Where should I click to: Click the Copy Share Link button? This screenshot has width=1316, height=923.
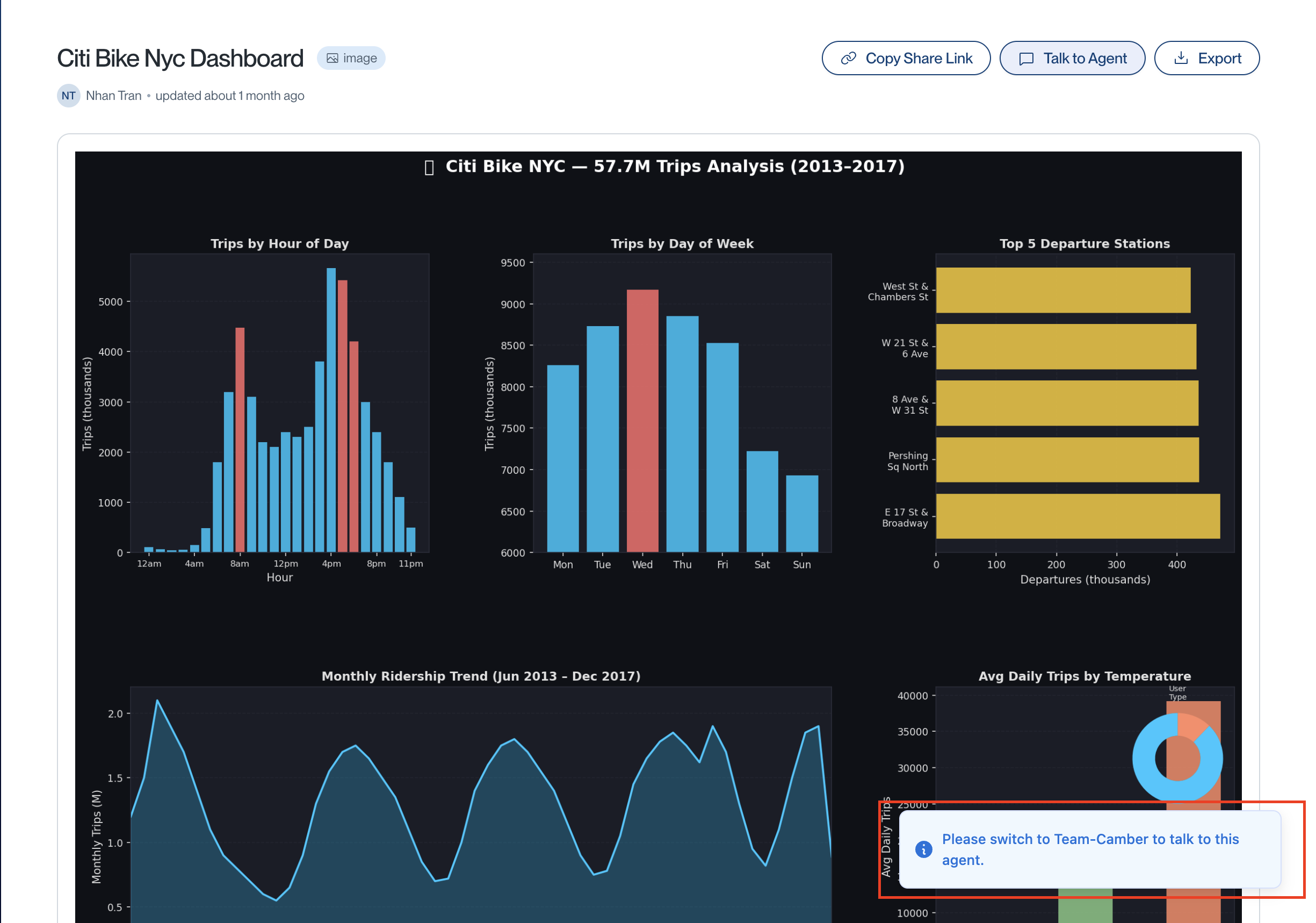pos(906,58)
